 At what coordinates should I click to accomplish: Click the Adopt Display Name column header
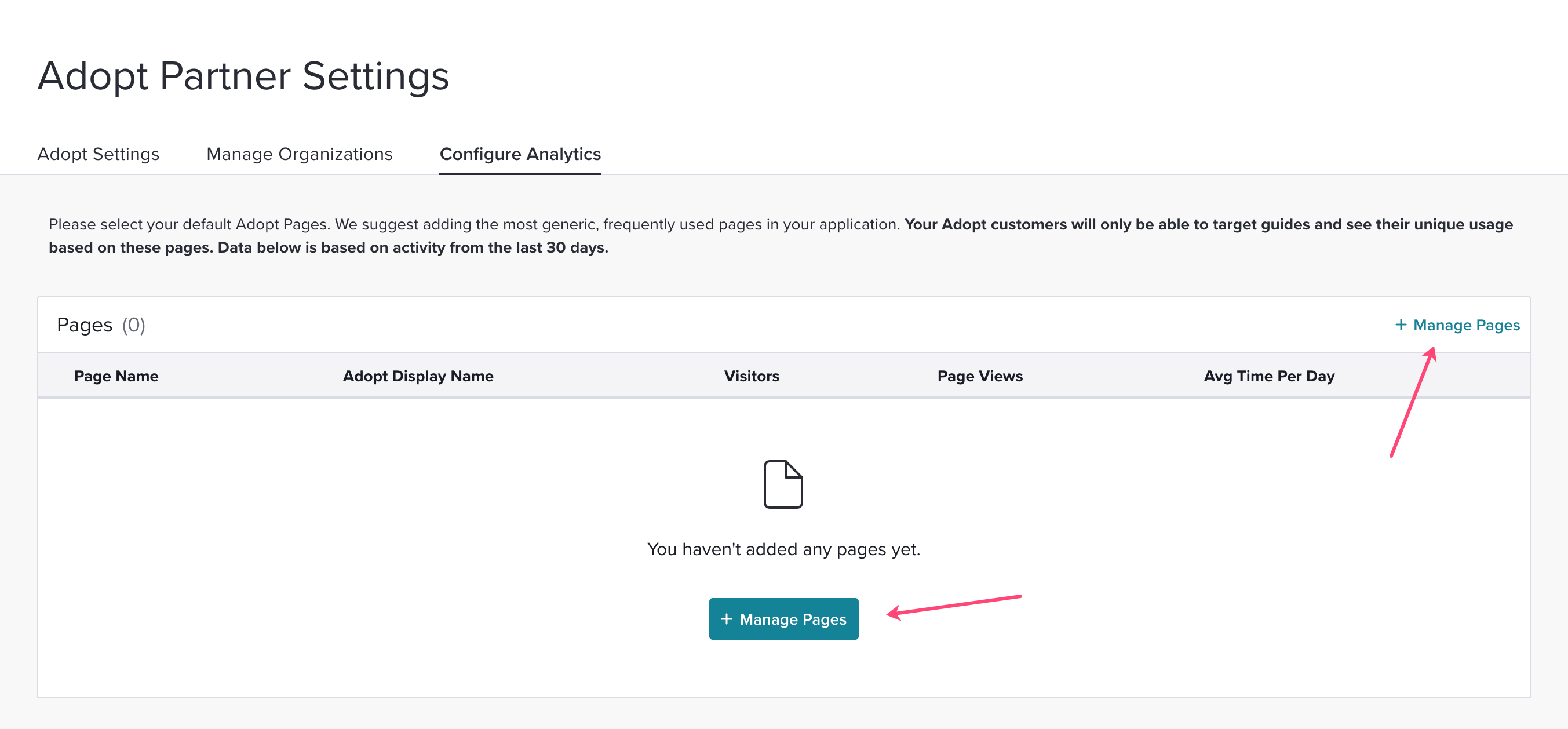pyautogui.click(x=418, y=376)
